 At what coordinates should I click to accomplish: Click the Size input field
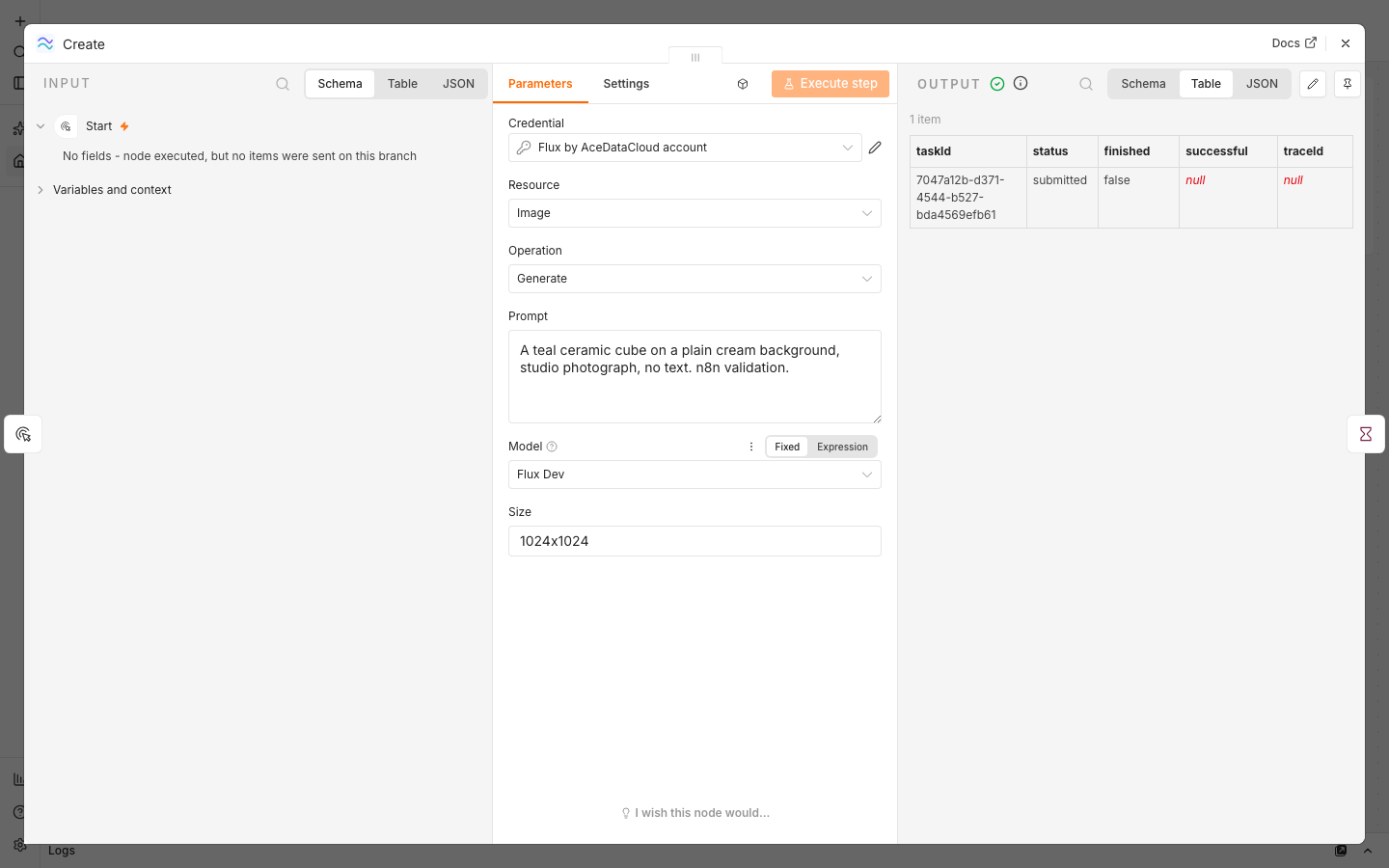pos(694,541)
